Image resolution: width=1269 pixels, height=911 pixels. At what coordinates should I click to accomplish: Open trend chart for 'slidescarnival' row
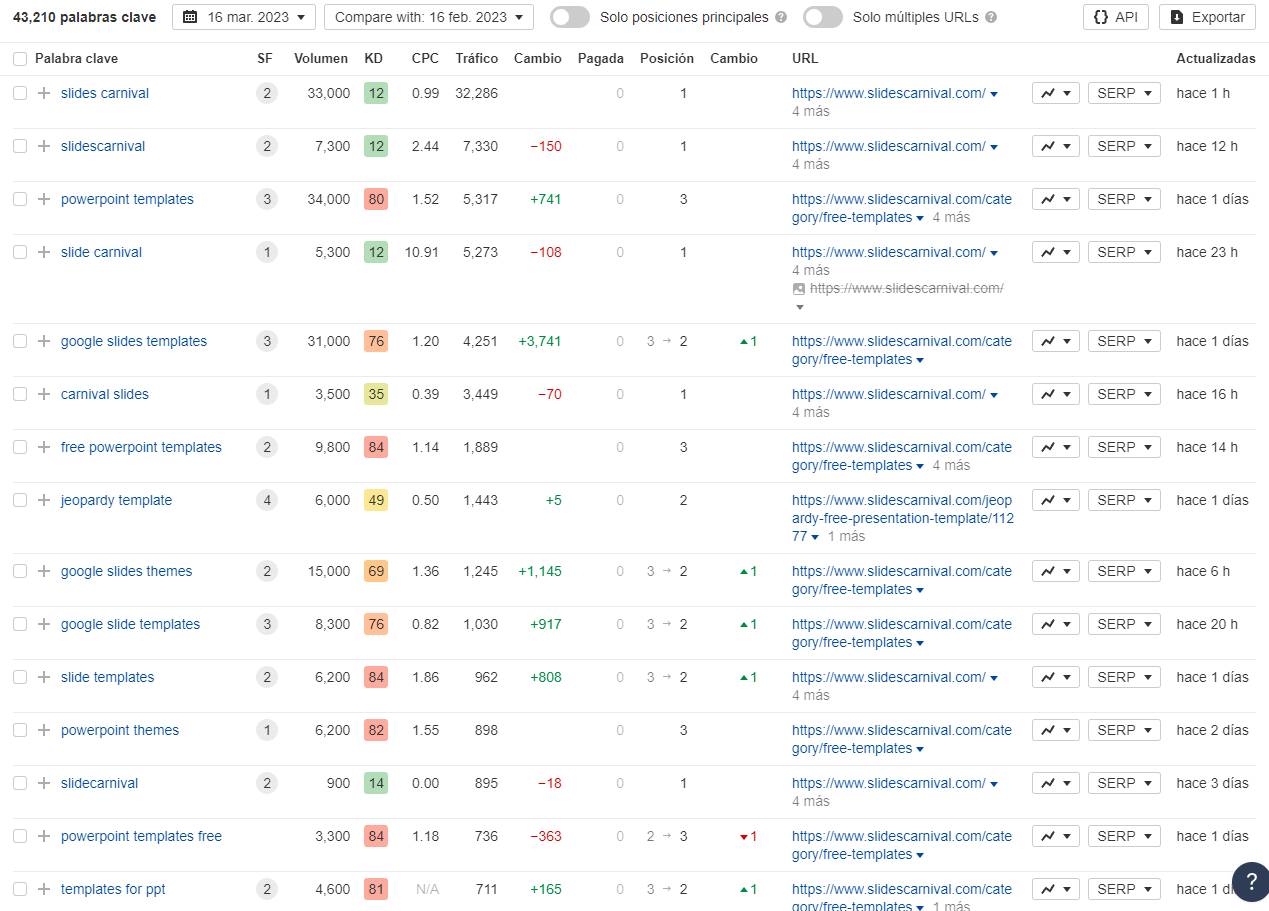click(1056, 146)
